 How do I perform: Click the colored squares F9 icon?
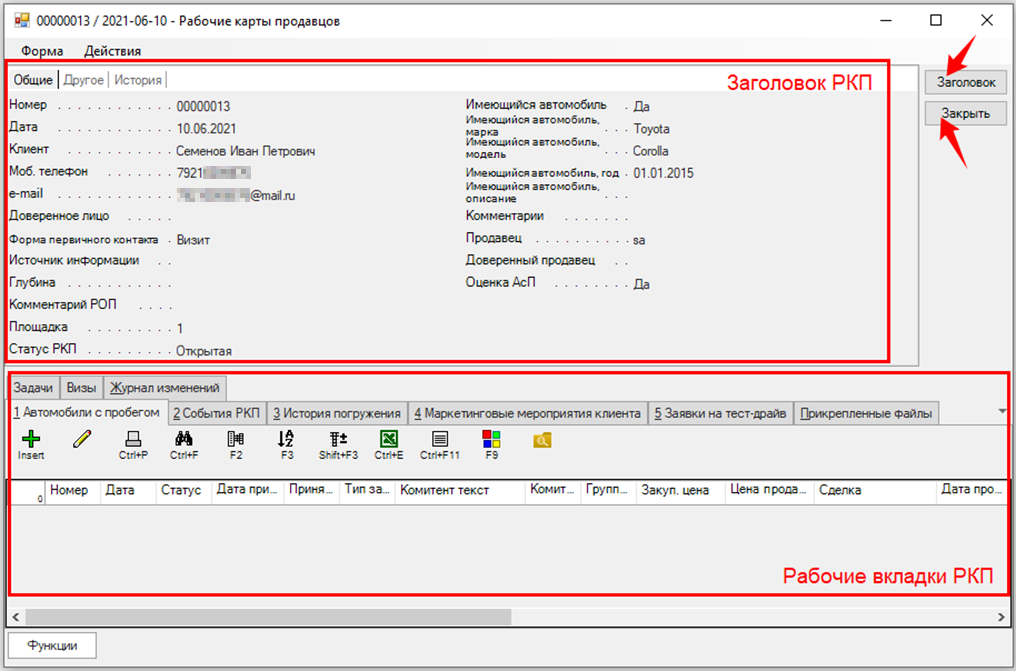[491, 439]
